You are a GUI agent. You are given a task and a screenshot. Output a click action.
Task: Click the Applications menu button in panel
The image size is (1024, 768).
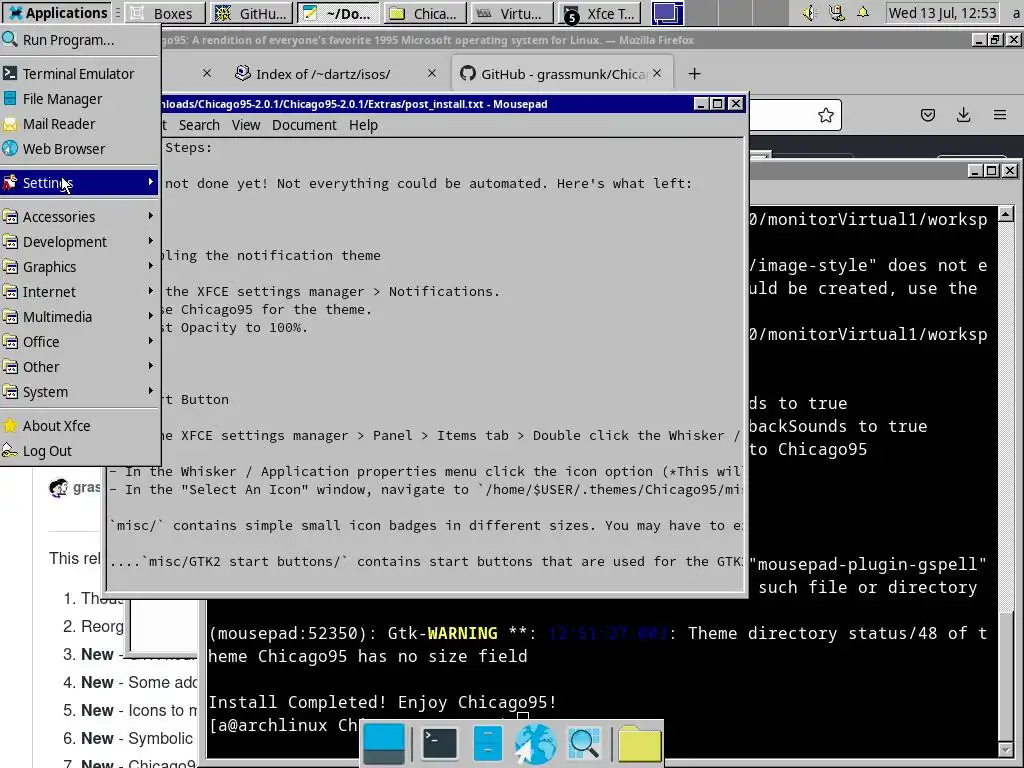pos(57,13)
